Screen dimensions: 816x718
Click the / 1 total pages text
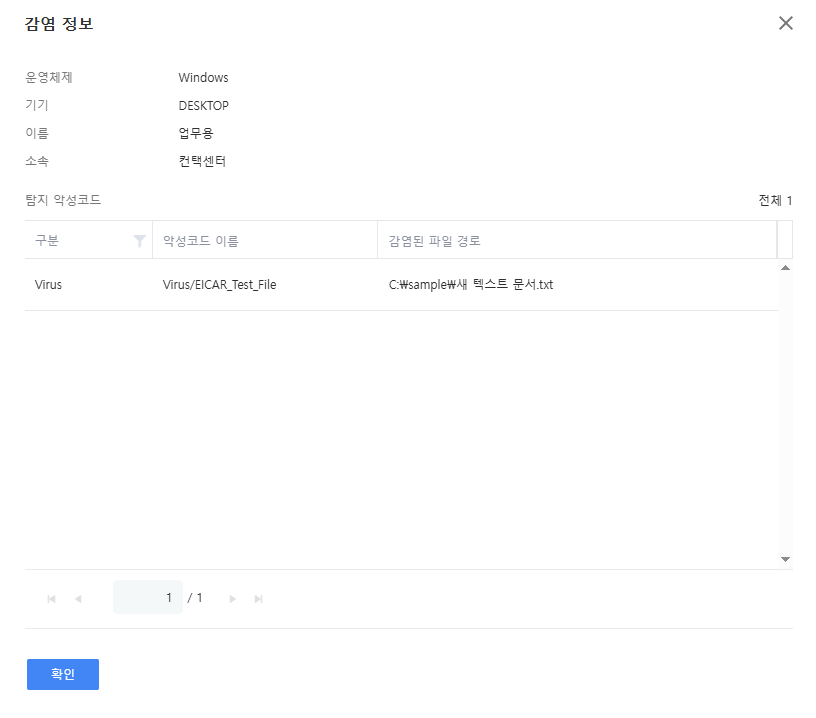195,598
